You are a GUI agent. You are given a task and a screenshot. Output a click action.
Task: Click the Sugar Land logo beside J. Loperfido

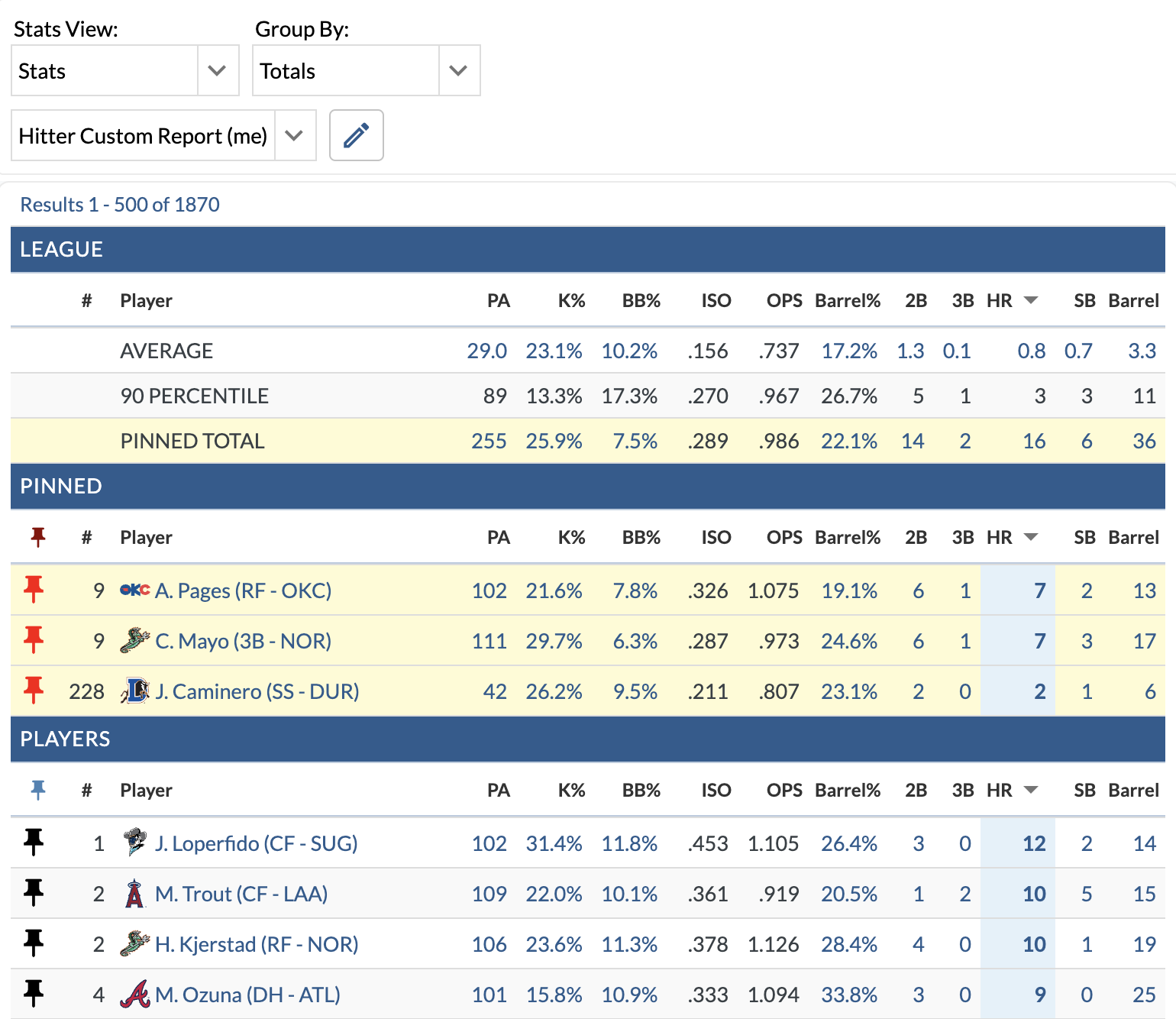(x=135, y=843)
